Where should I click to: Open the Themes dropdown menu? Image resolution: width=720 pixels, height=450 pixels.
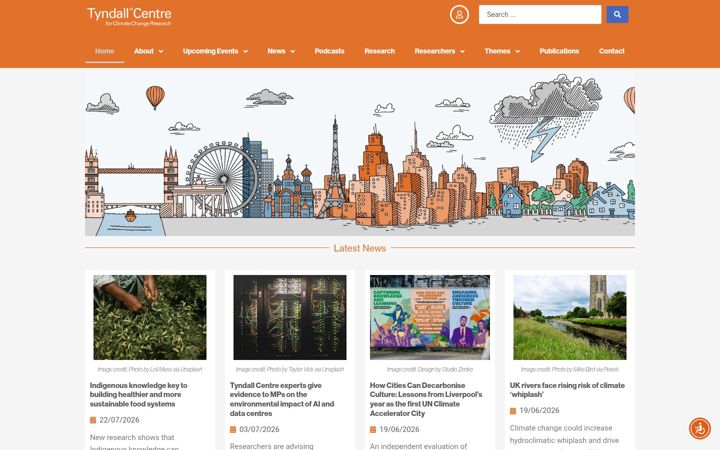502,51
